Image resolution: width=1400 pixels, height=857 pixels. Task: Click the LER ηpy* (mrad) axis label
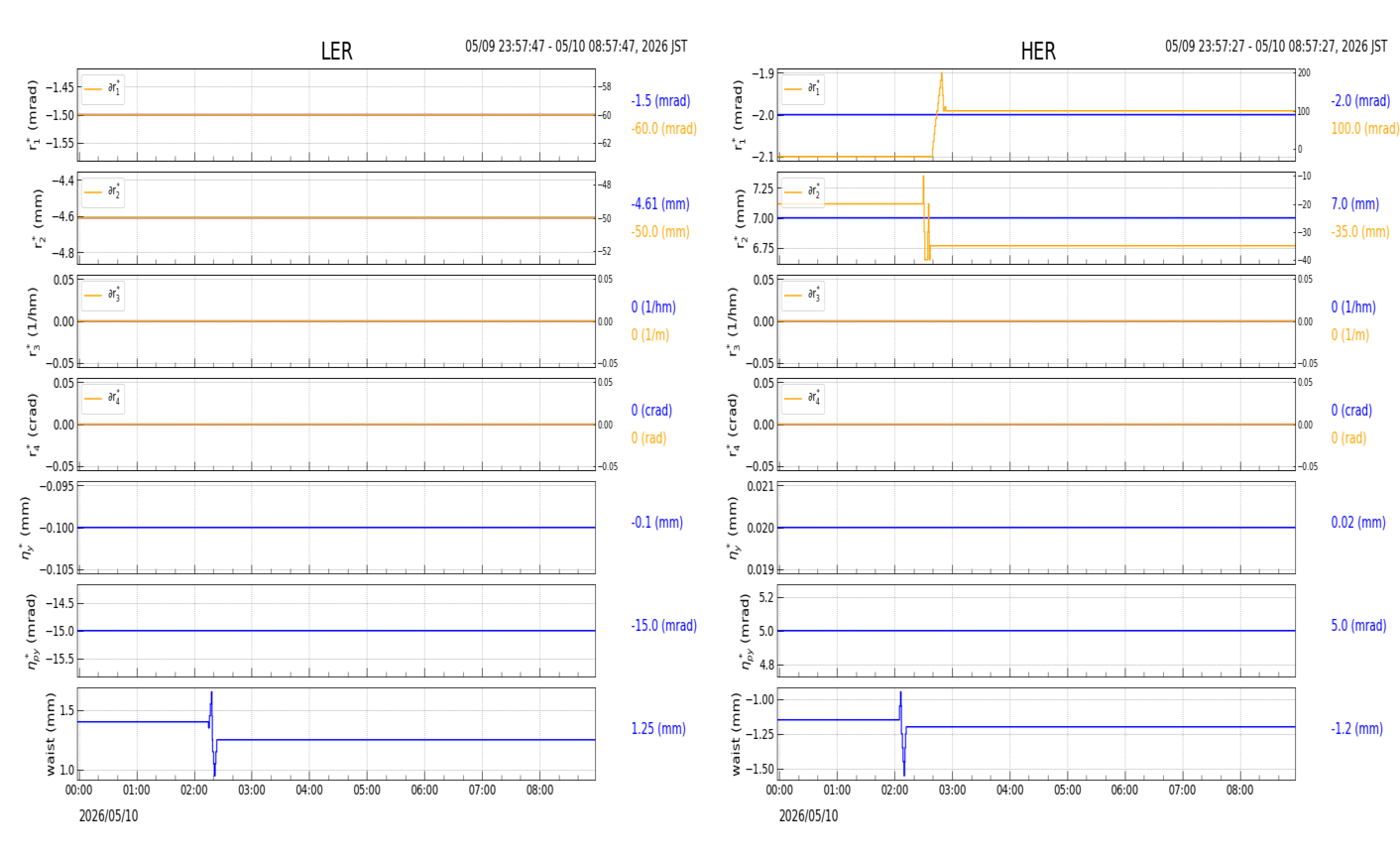point(31,631)
